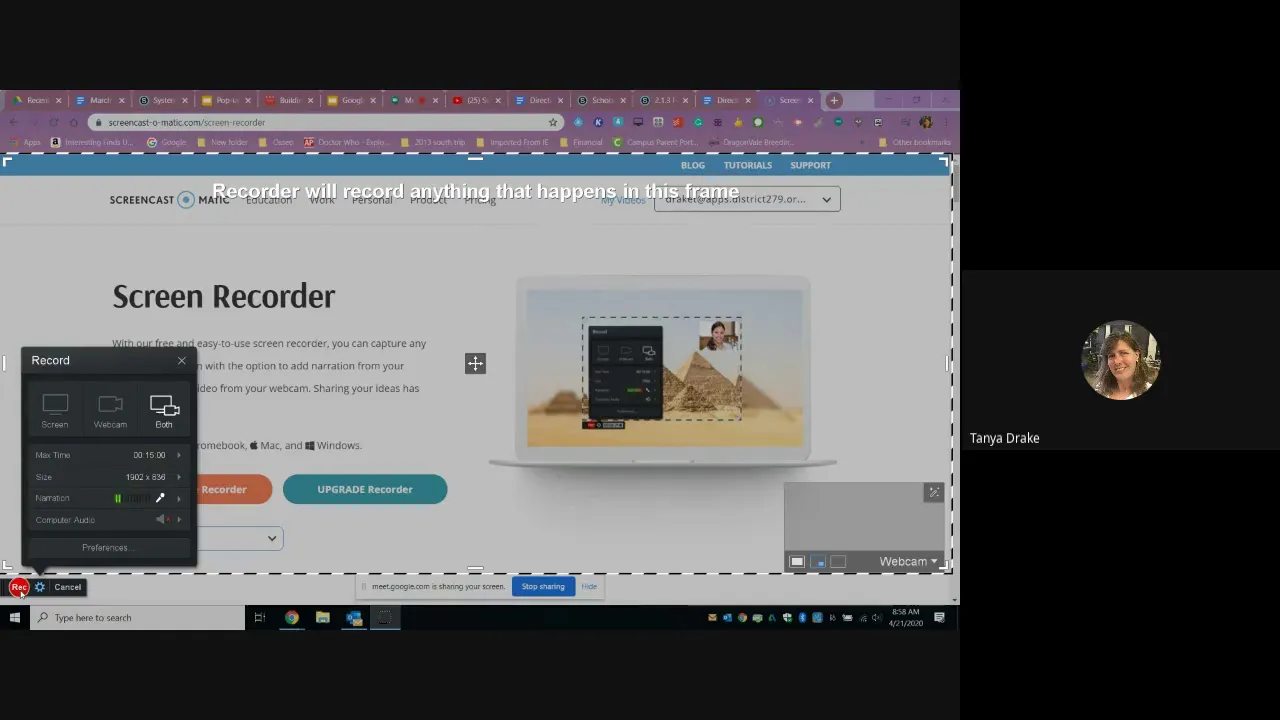The height and width of the screenshot is (720, 1280).
Task: Click the laptop preview image
Action: 663,372
